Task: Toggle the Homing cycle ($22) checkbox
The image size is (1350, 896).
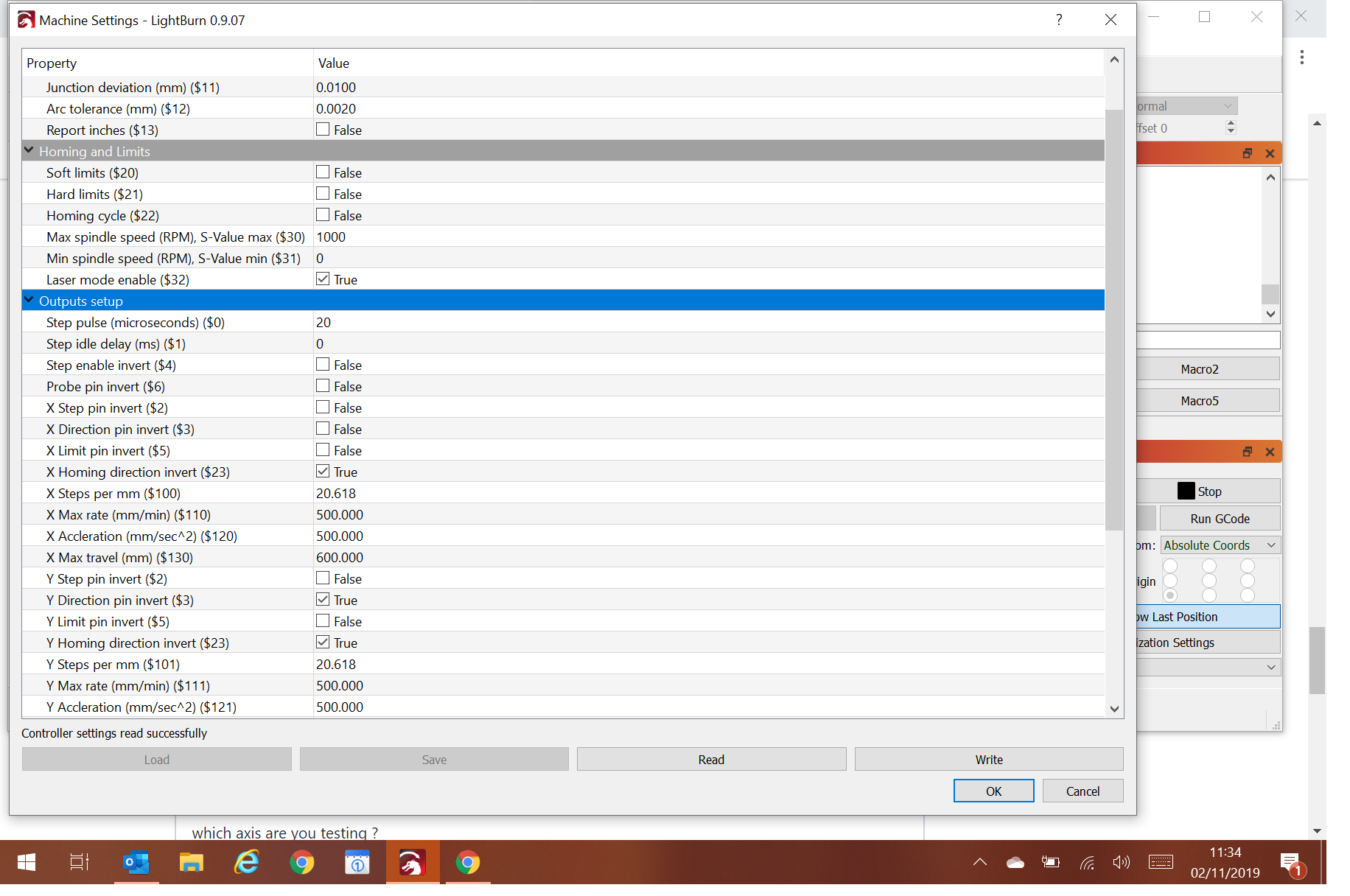Action: click(323, 215)
